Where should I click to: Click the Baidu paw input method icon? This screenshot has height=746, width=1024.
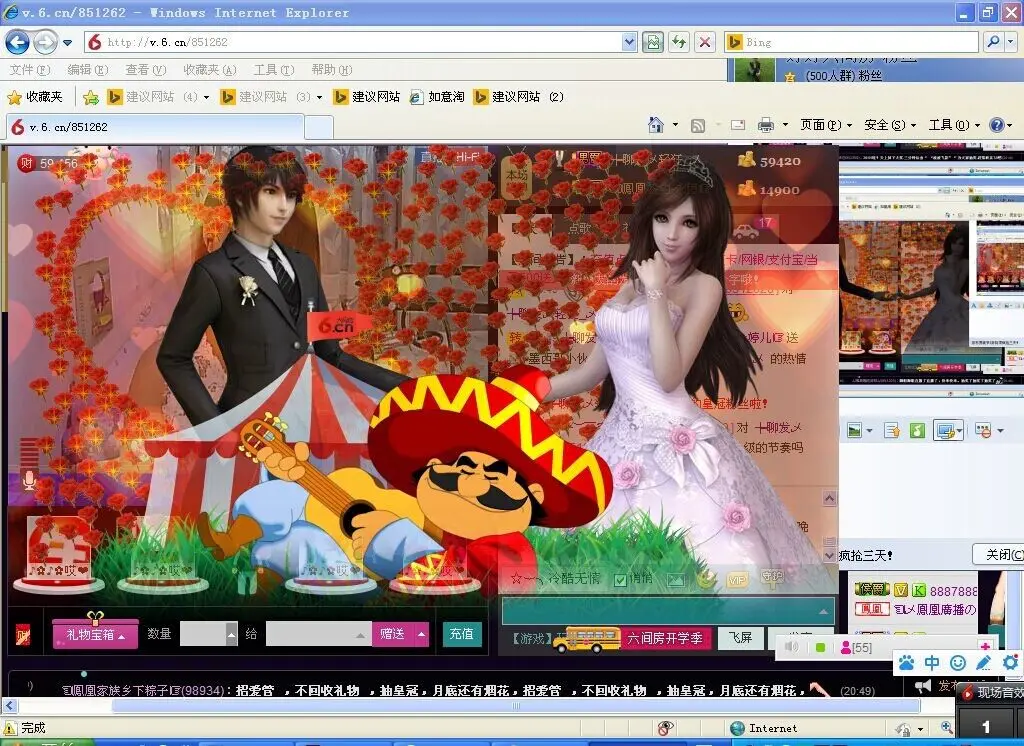[906, 663]
